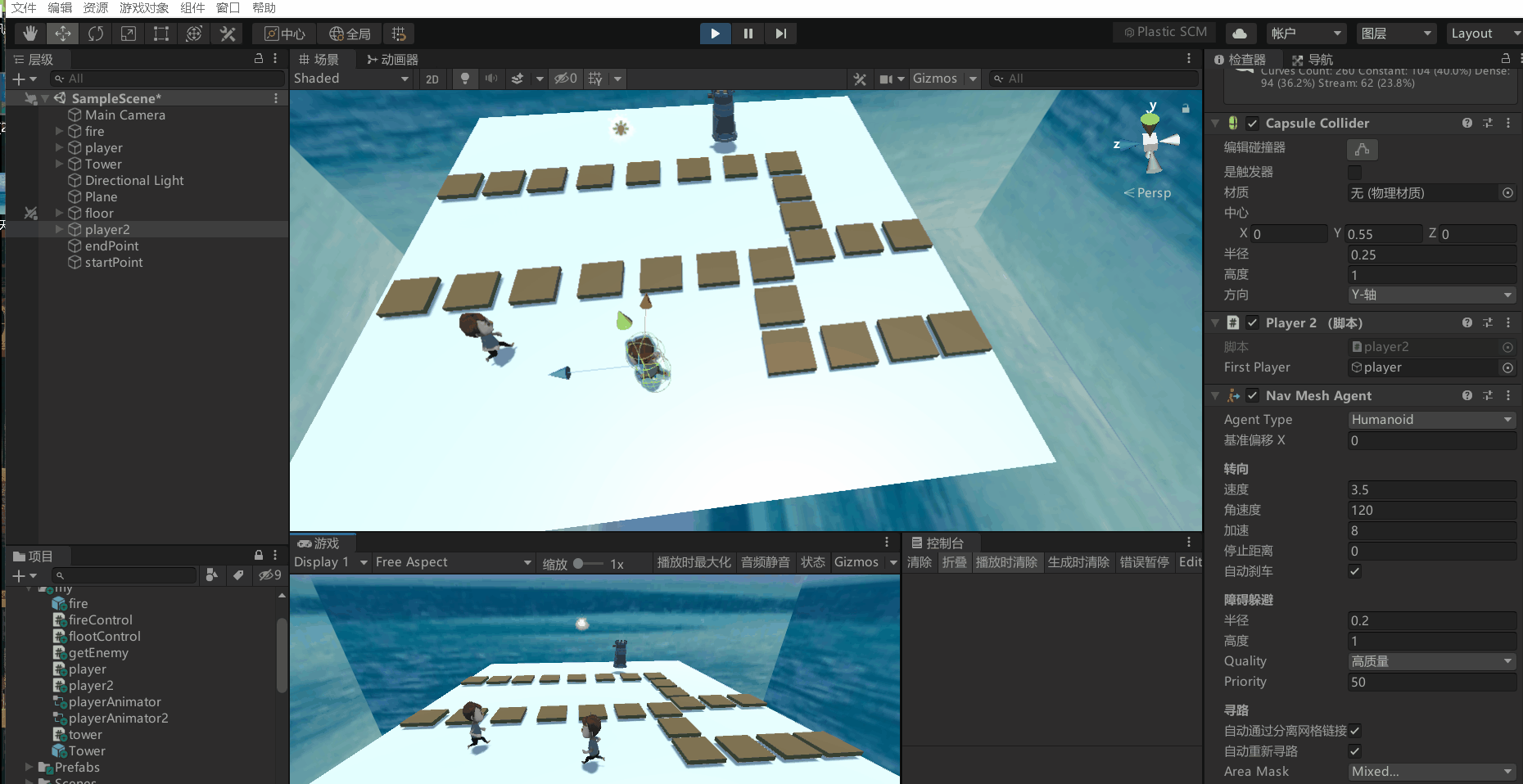Select the Hand tool

(30, 34)
